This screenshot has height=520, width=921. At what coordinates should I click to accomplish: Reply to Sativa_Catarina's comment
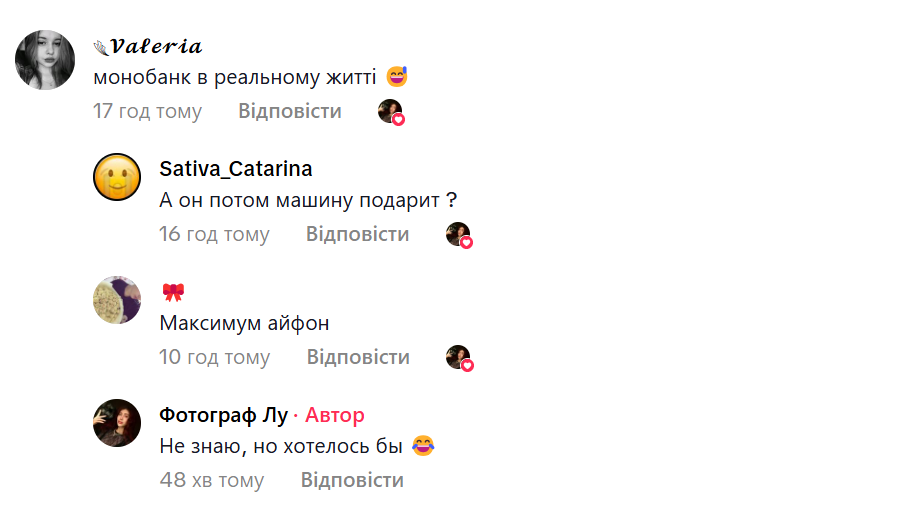(358, 234)
